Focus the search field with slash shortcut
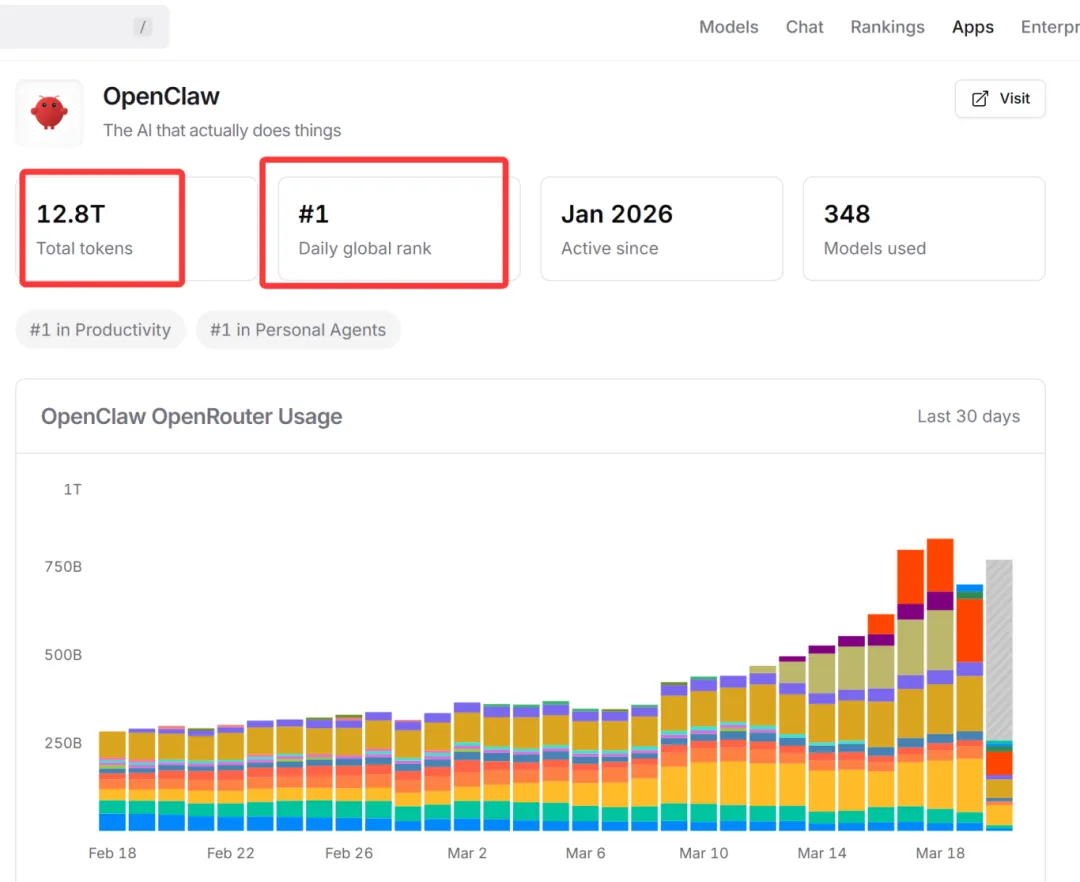This screenshot has height=882, width=1080. point(84,27)
